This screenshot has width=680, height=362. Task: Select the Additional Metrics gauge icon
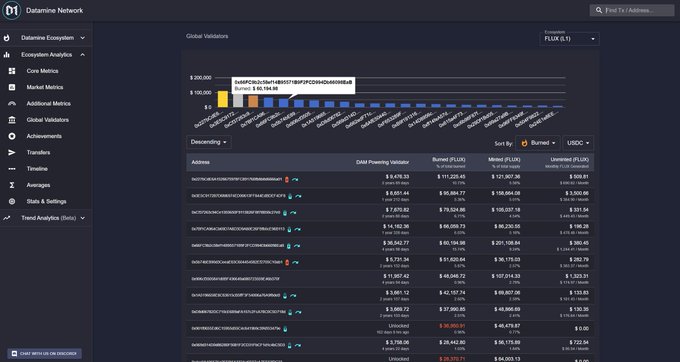click(x=12, y=104)
